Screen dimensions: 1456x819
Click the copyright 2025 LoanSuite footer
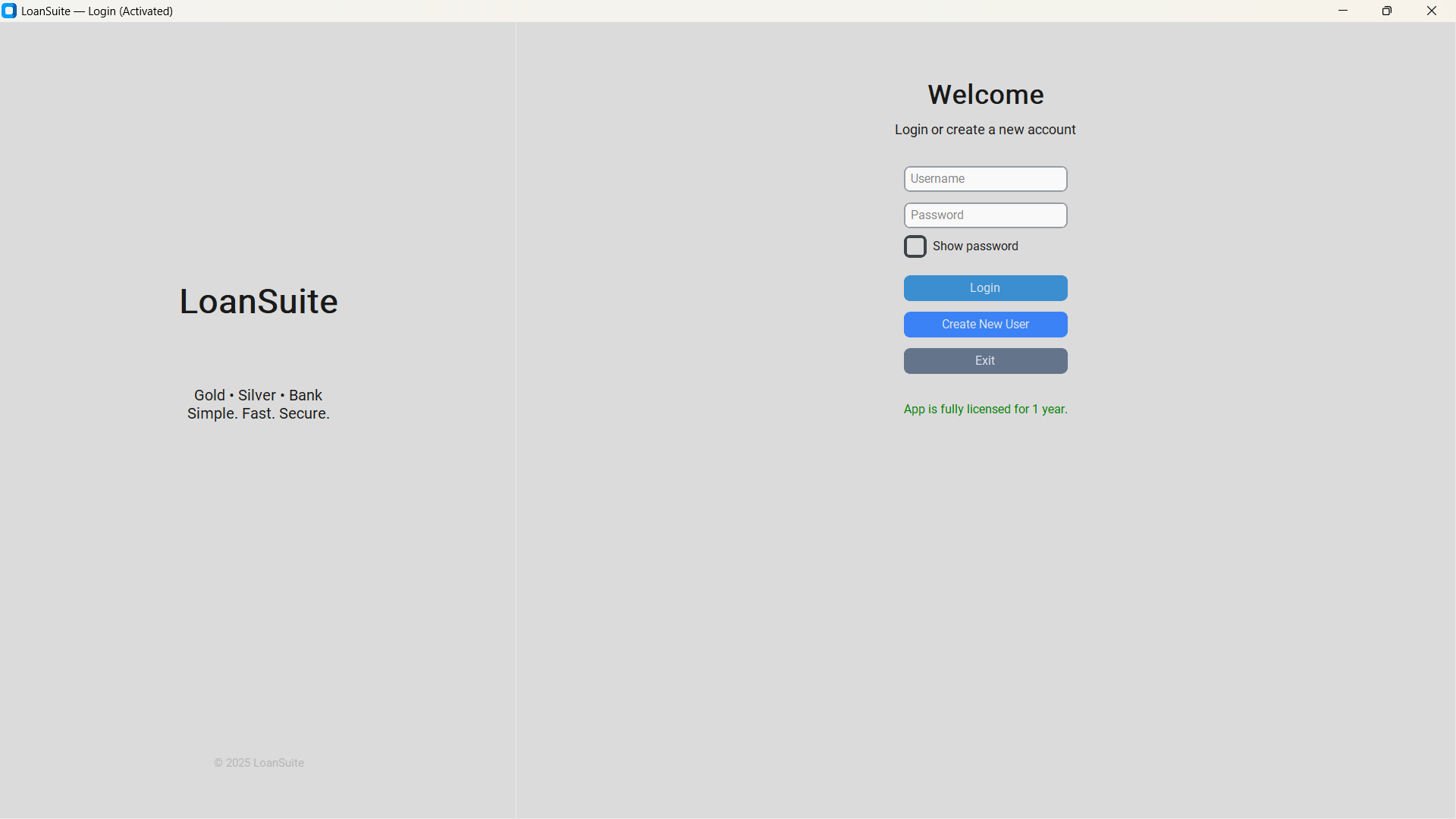click(258, 762)
